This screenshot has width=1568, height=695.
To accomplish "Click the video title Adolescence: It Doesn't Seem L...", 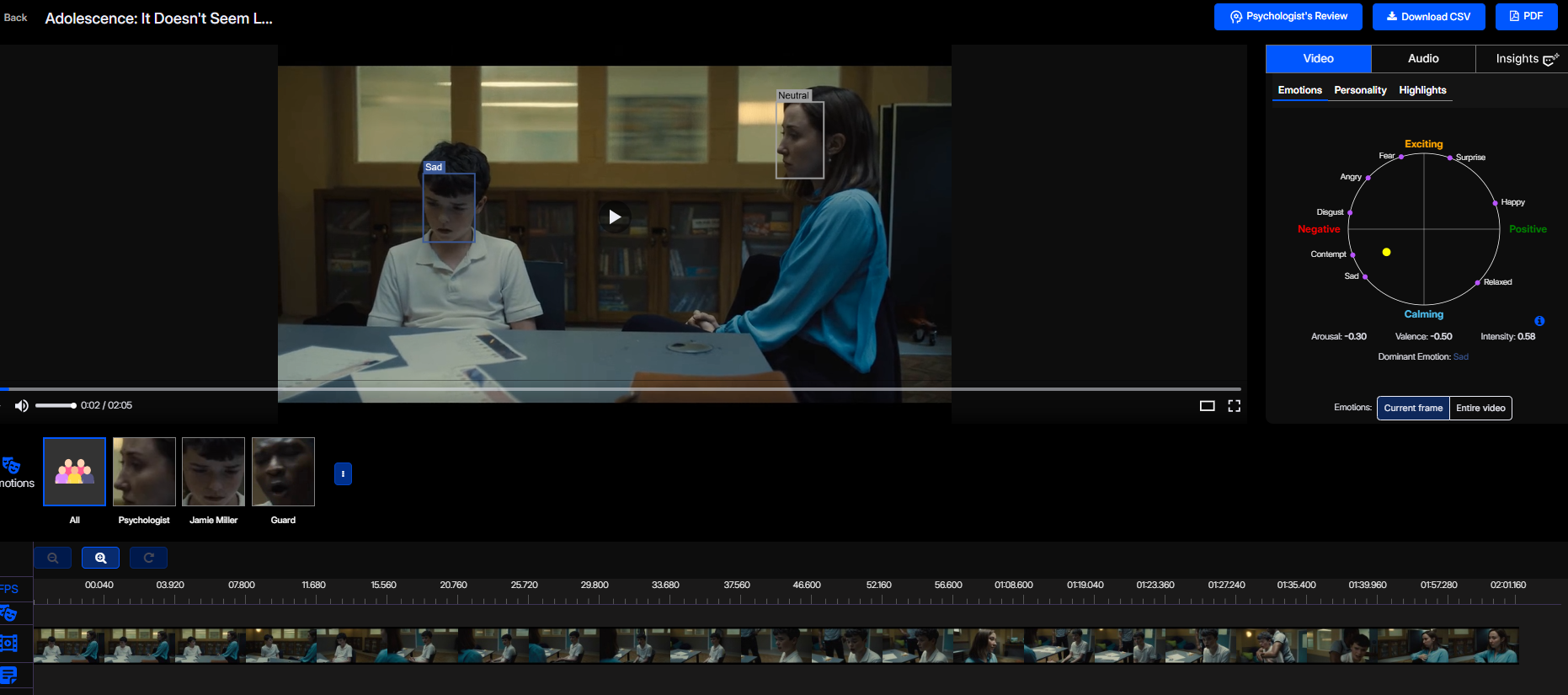I will 159,19.
